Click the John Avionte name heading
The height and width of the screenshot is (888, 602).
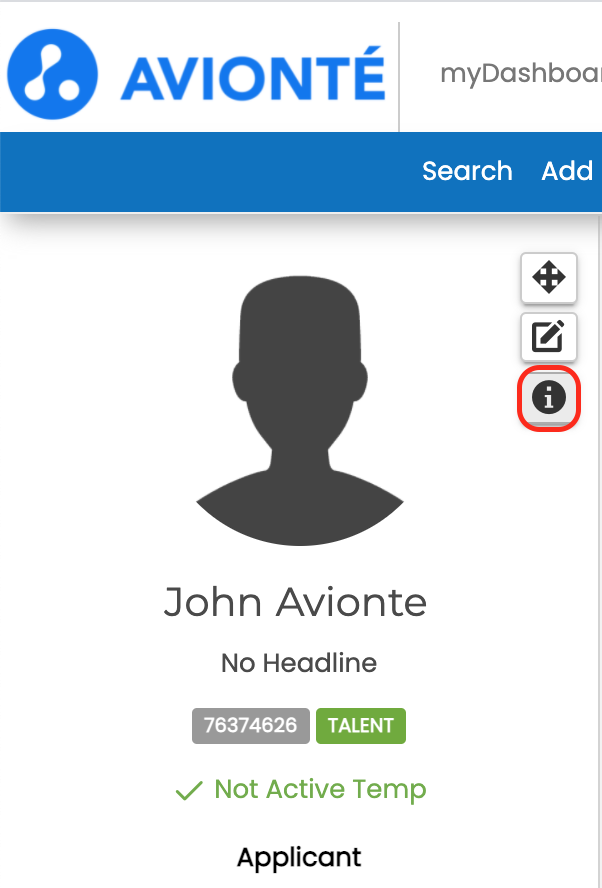coord(295,602)
